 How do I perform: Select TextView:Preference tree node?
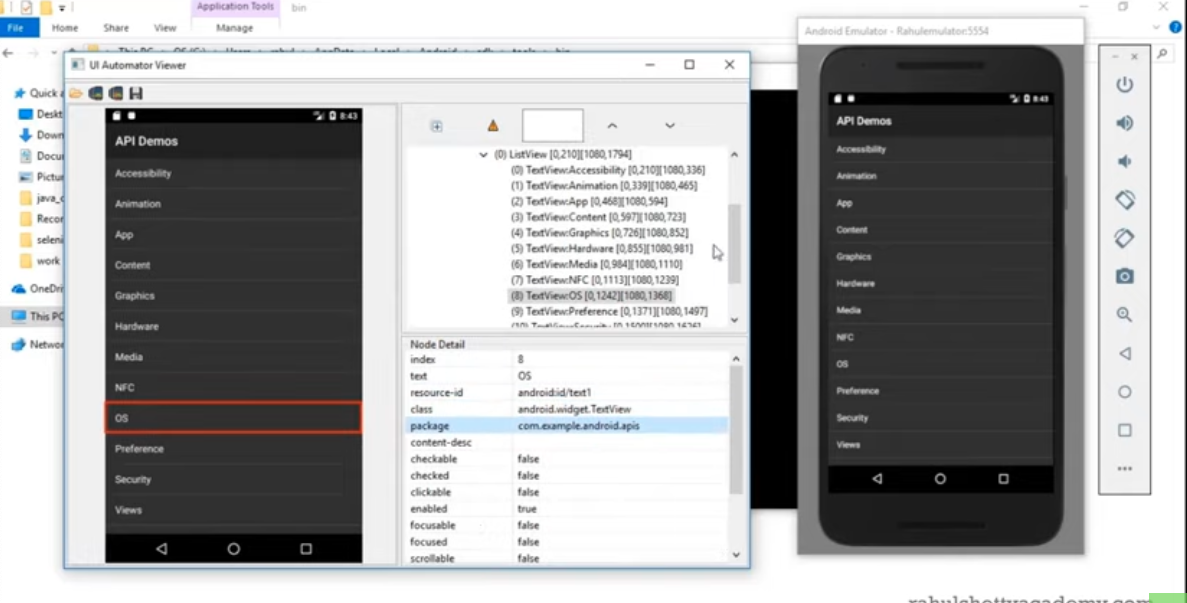[609, 311]
